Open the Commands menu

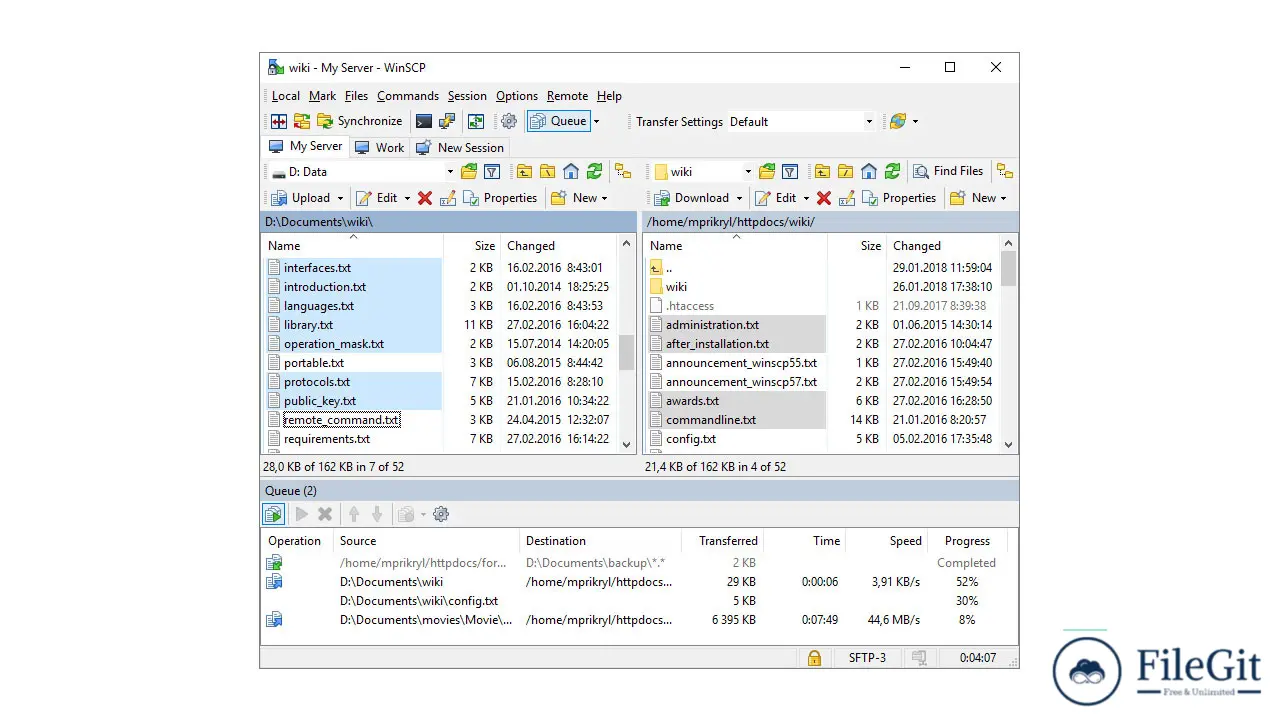(x=408, y=96)
